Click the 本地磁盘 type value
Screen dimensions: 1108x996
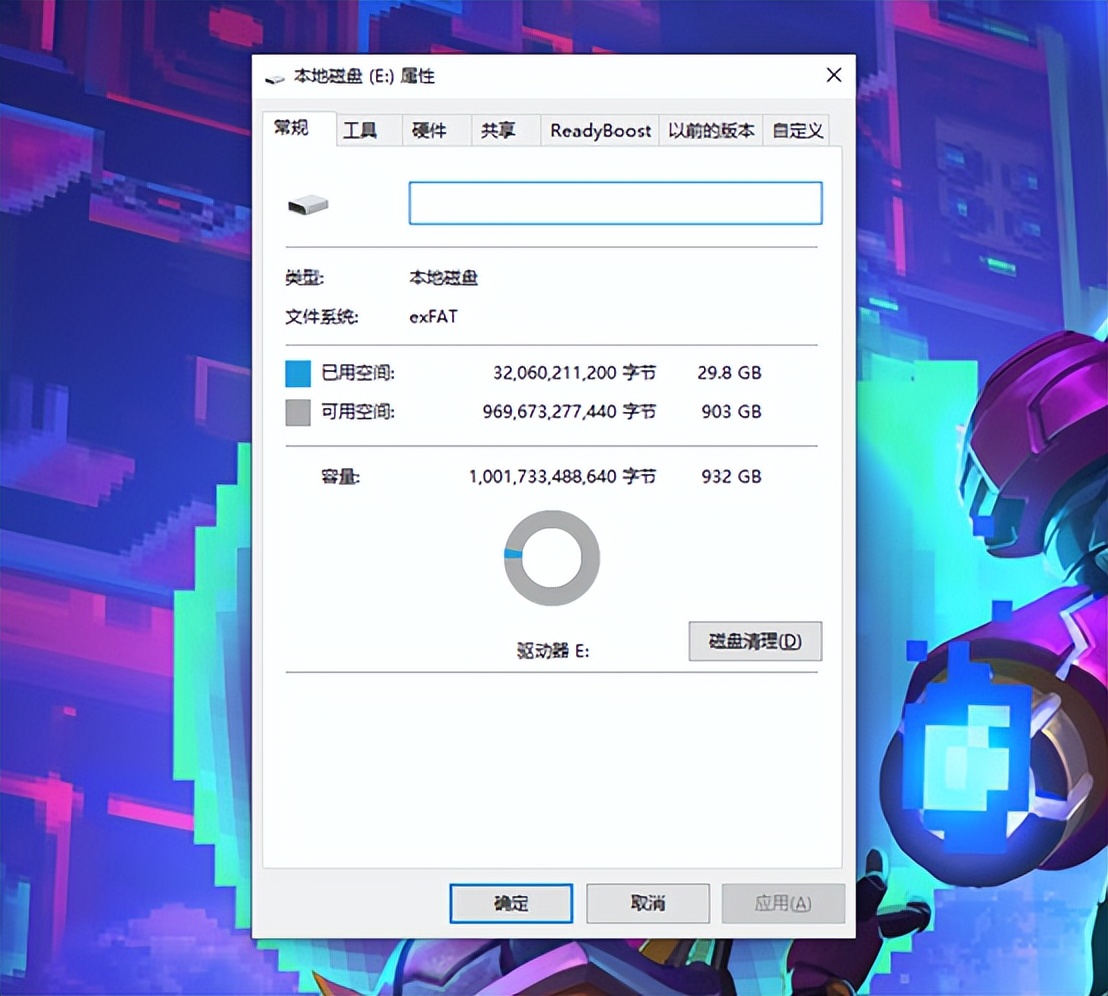443,278
